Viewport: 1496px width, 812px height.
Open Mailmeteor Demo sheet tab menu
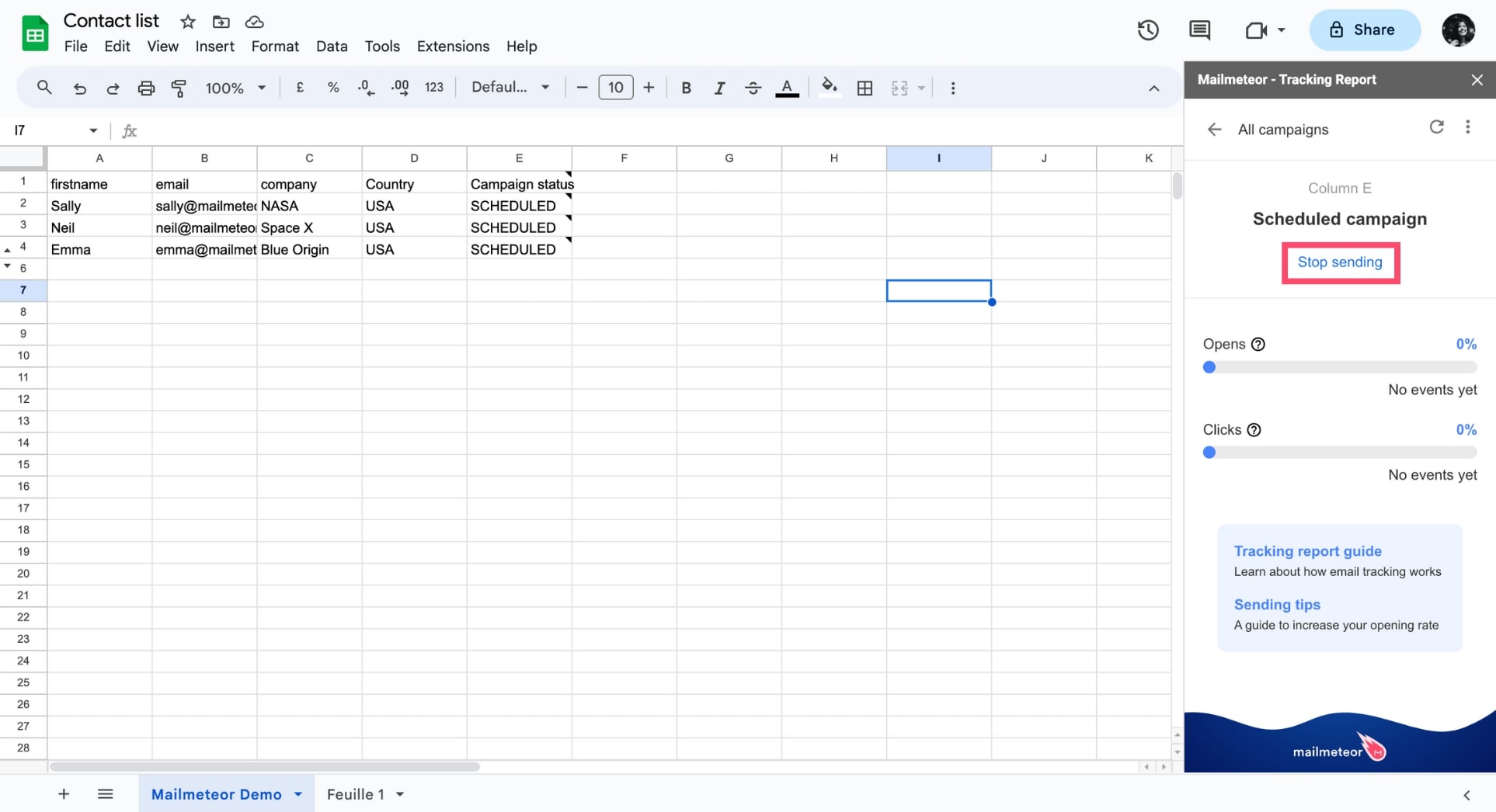(x=298, y=794)
